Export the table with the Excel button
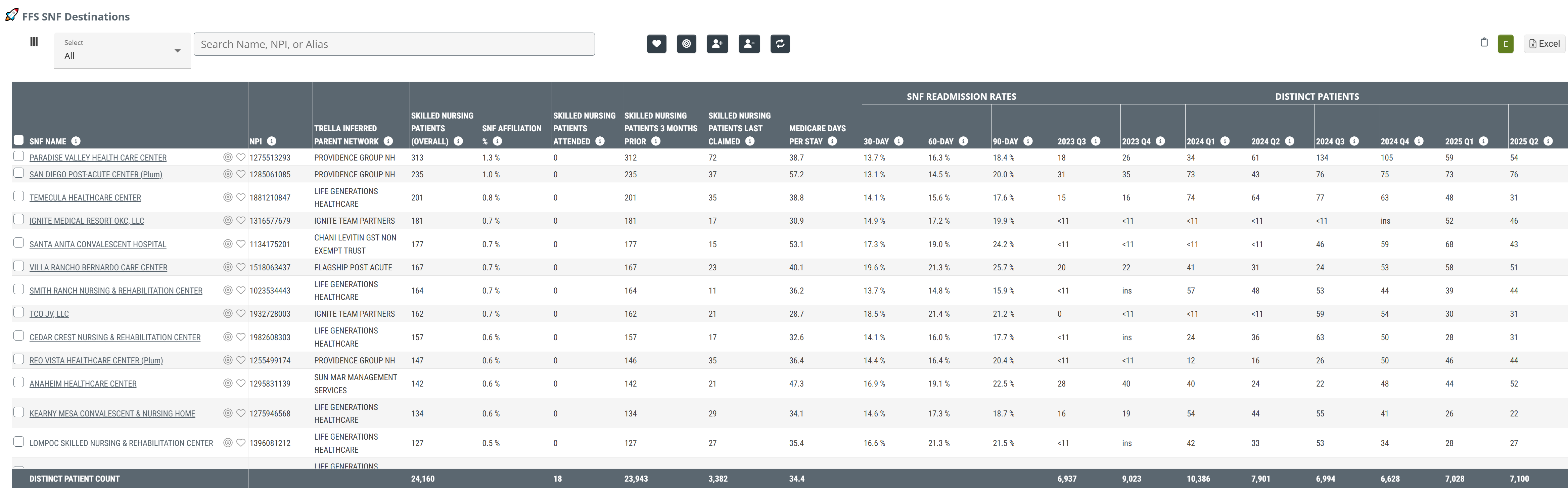 (1543, 44)
